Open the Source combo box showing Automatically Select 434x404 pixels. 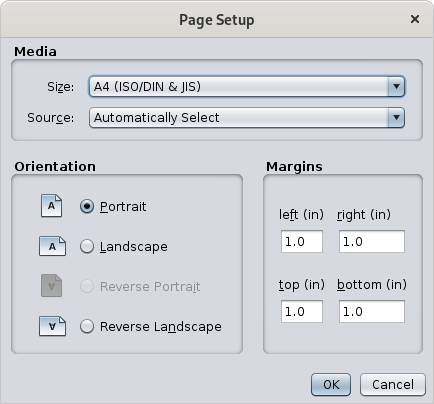(247, 117)
